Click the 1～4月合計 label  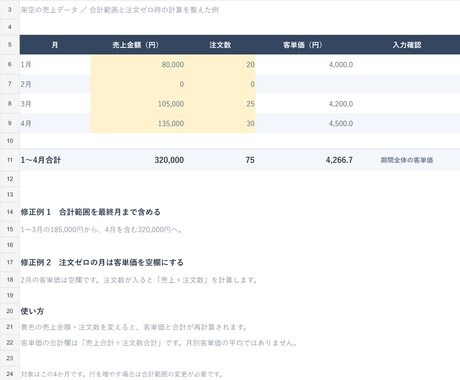click(41, 160)
